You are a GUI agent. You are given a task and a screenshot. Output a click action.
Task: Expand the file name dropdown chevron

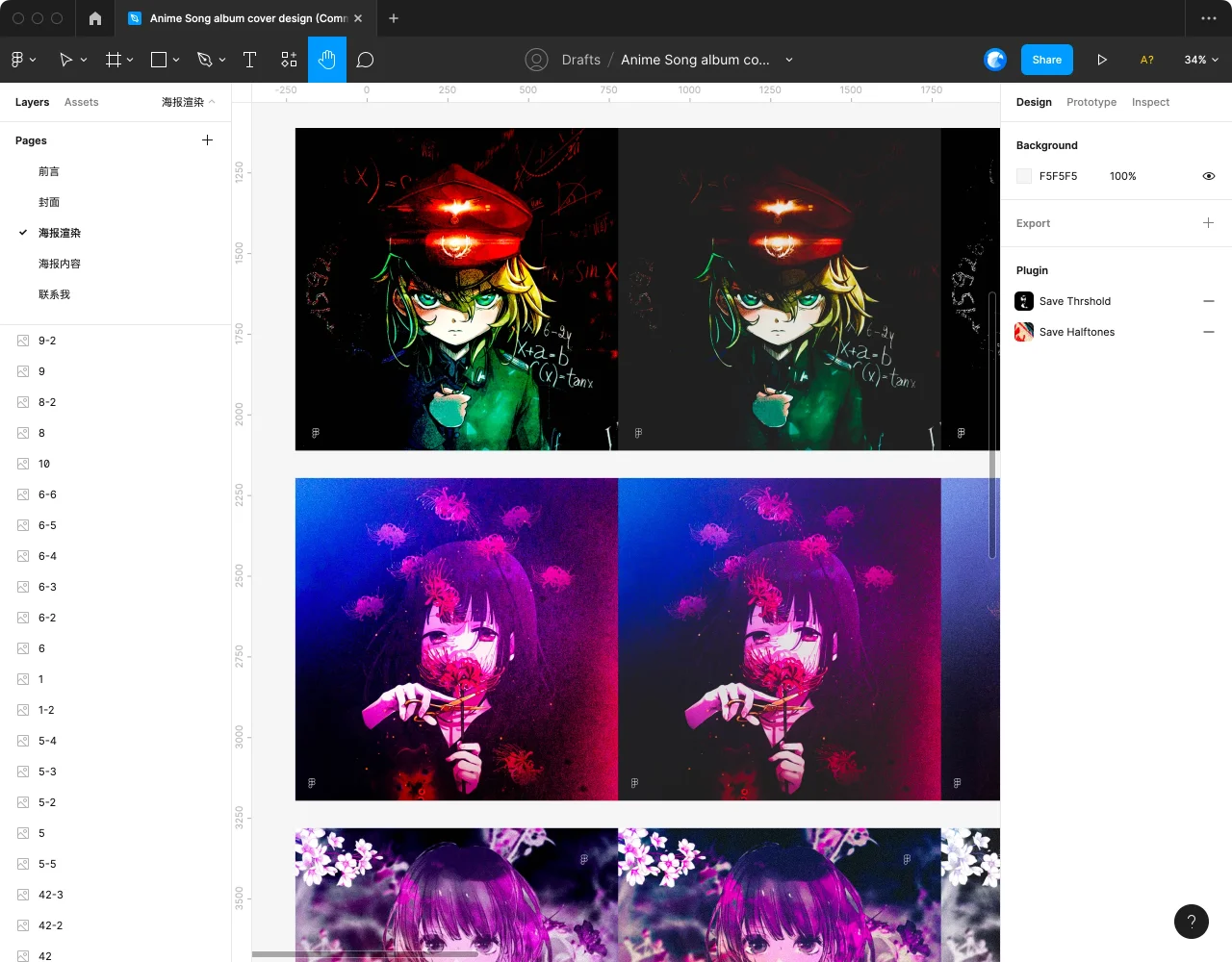point(789,60)
